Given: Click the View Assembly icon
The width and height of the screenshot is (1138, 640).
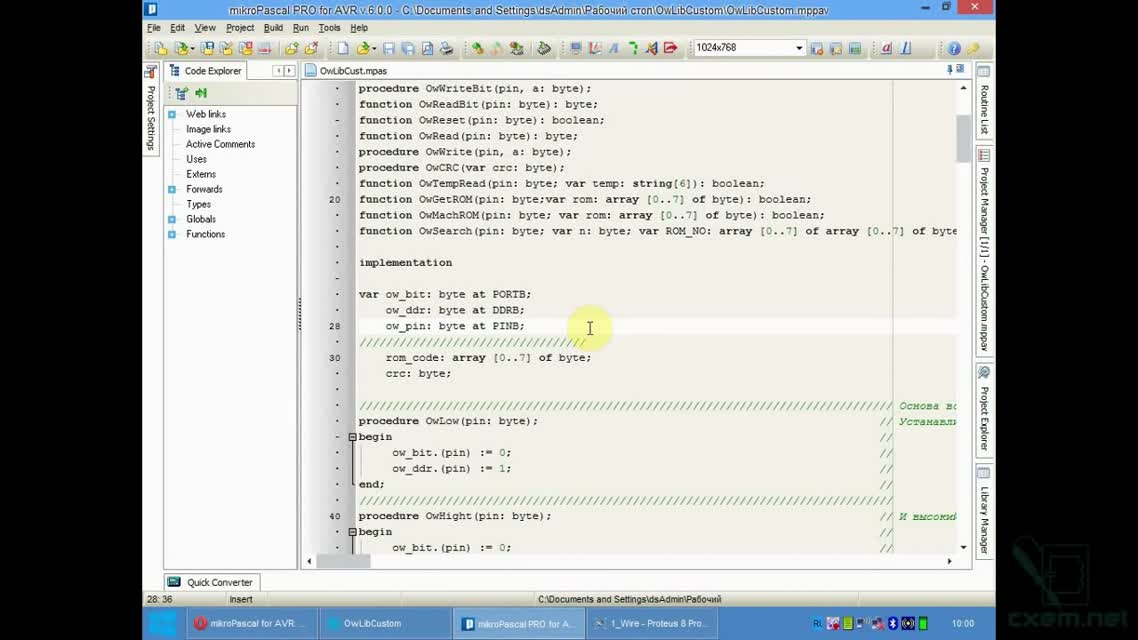Looking at the screenshot, I should coord(614,49).
